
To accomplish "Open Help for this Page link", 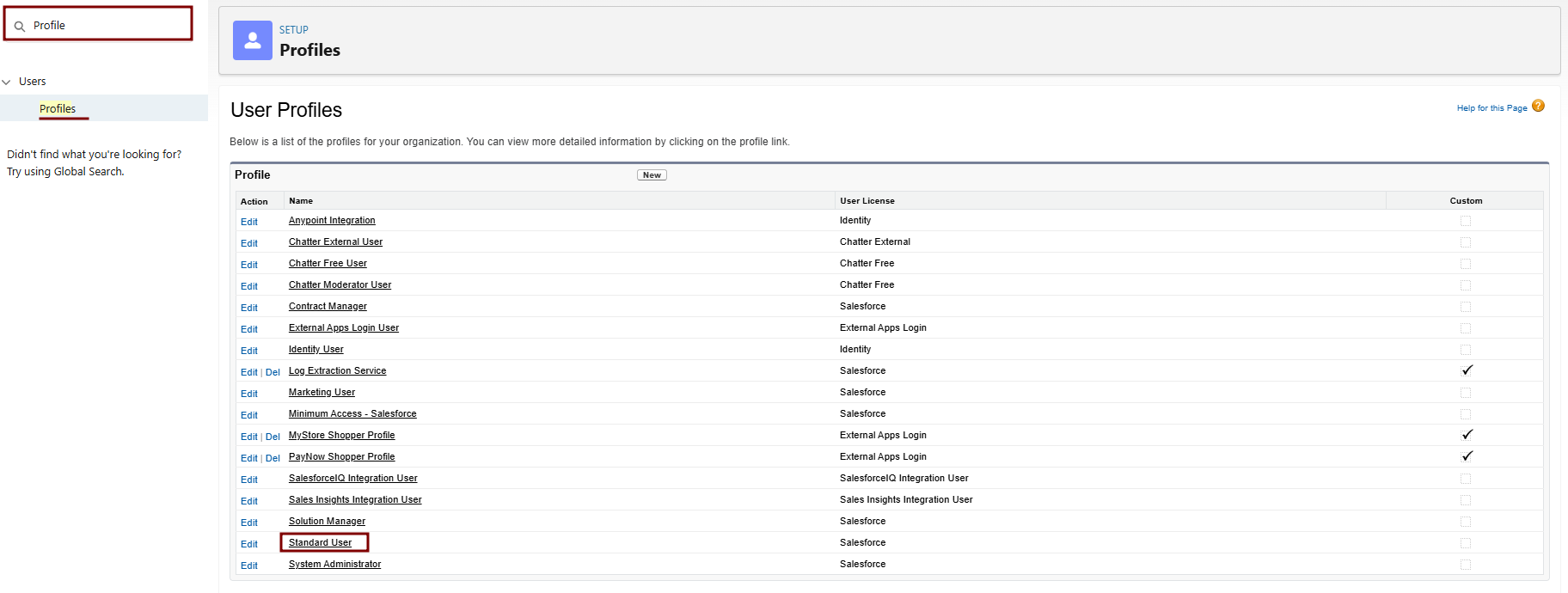I will [x=1491, y=108].
